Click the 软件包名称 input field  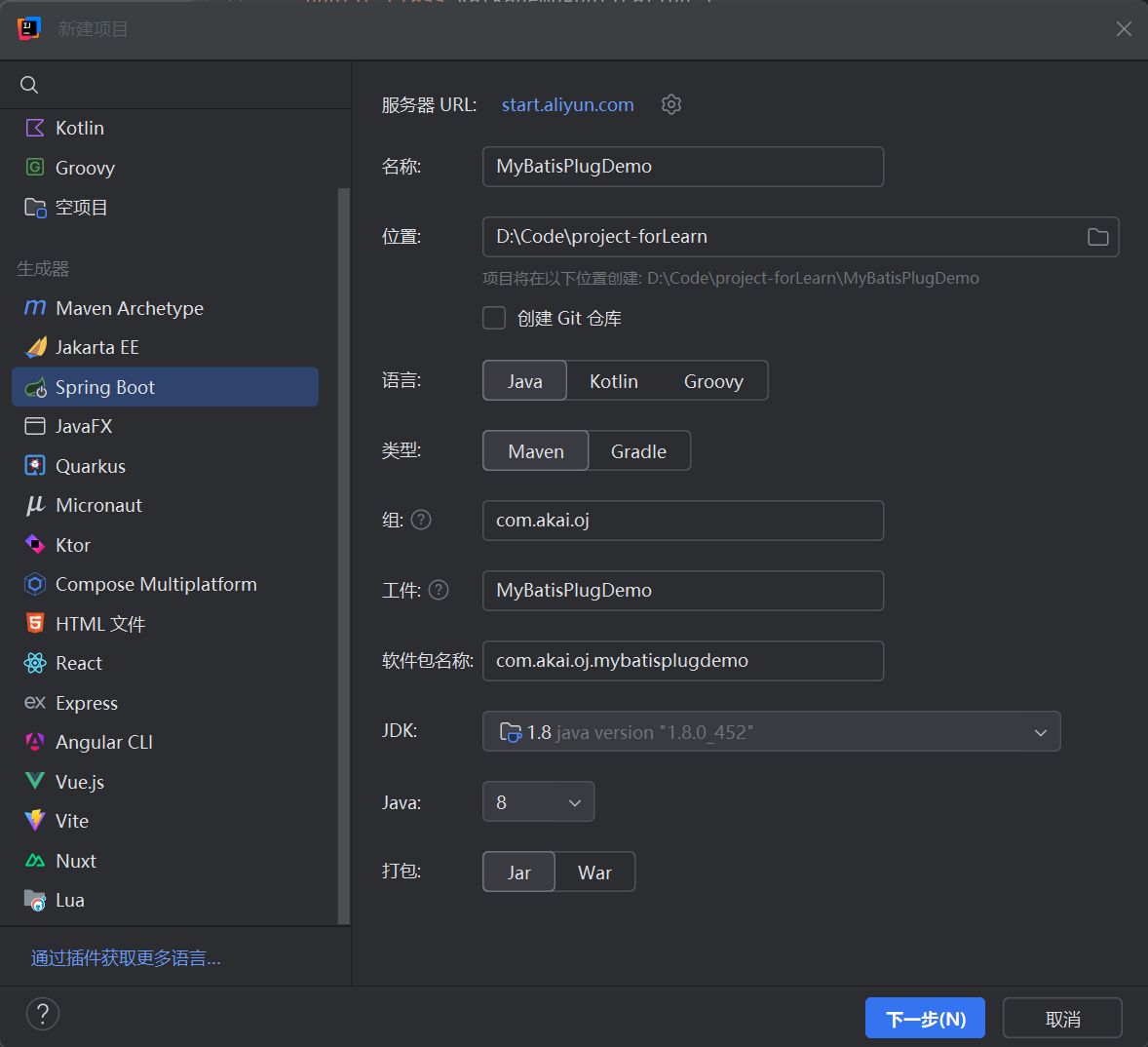click(682, 661)
